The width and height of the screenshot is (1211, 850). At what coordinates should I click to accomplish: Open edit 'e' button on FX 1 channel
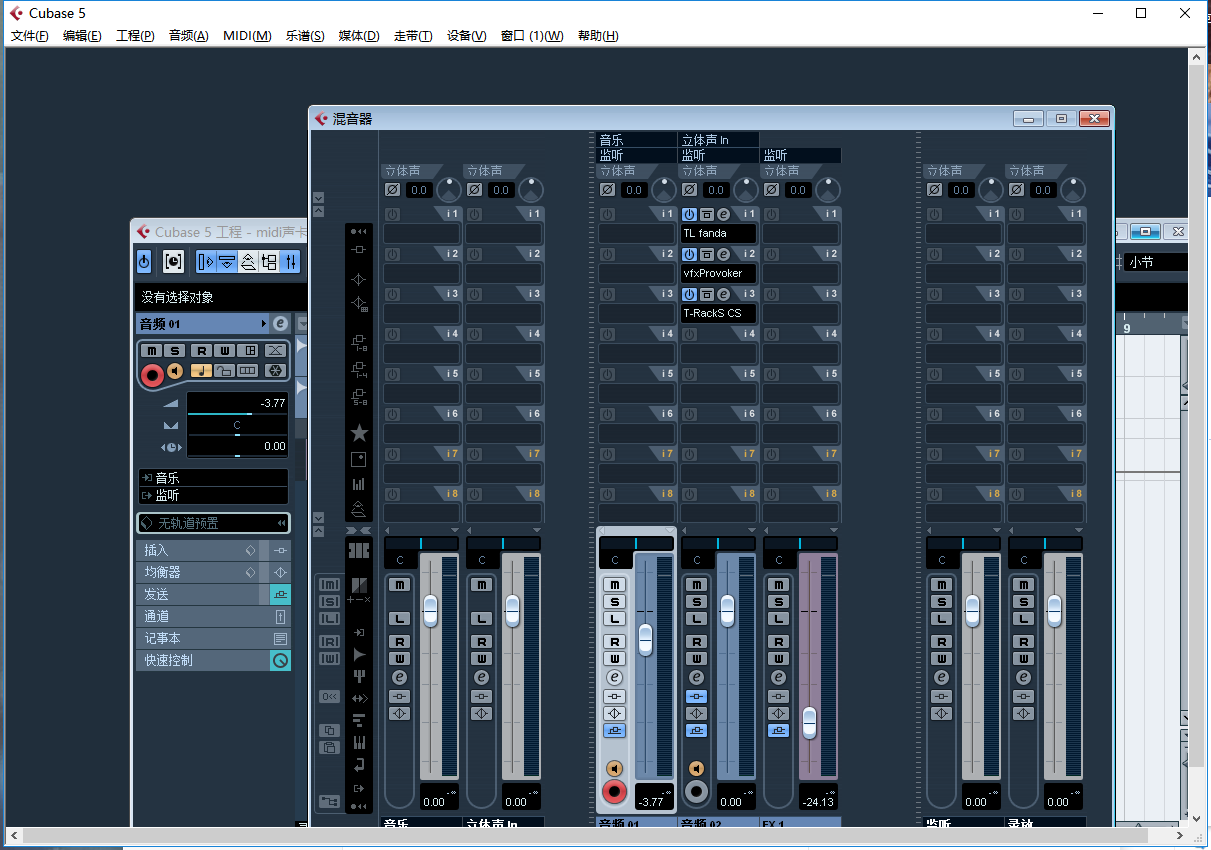tap(778, 677)
